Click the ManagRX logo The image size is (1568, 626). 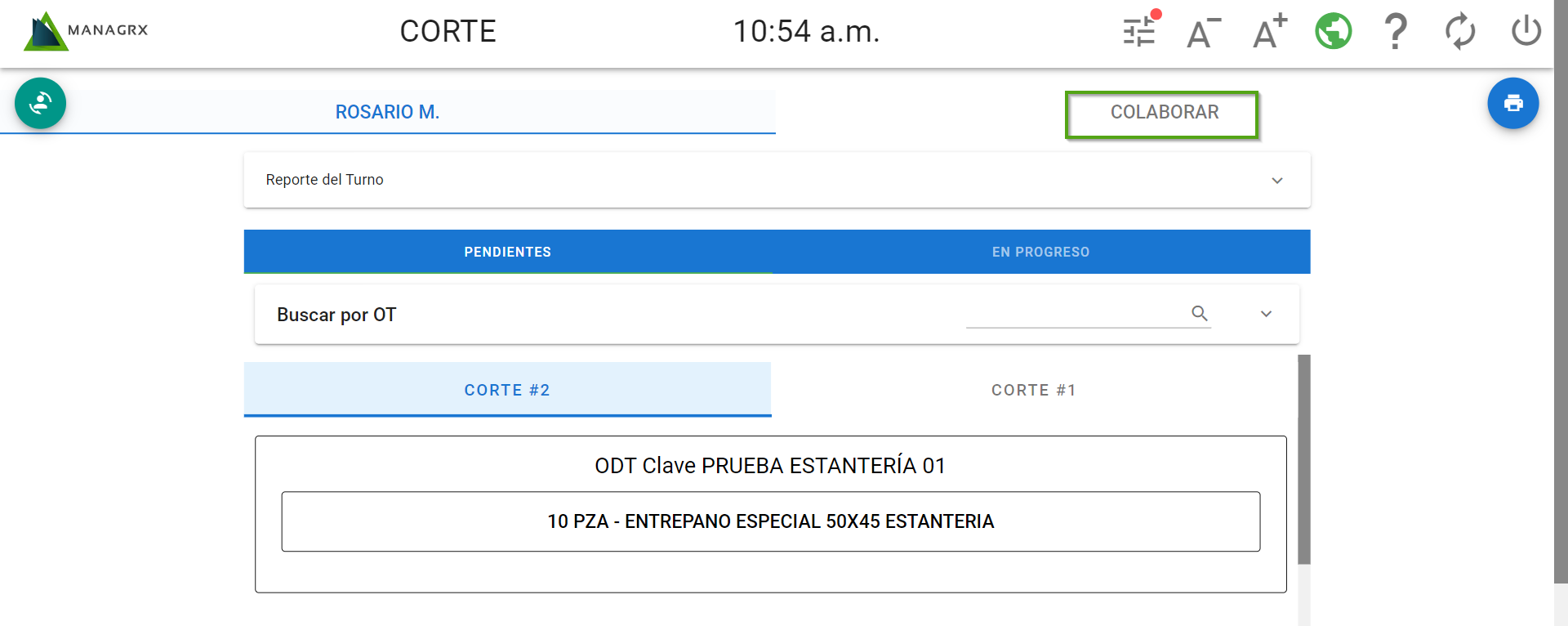[86, 31]
